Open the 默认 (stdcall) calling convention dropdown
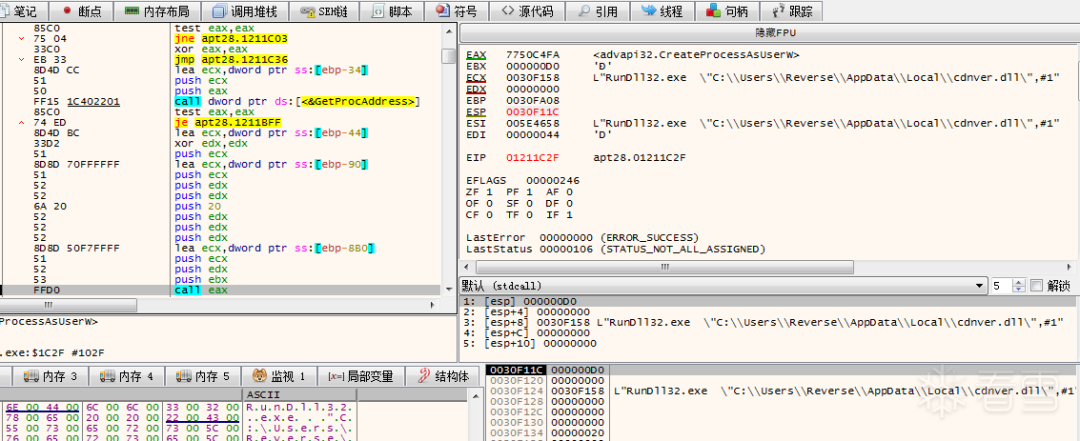This screenshot has height=441, width=1080. 723,286
